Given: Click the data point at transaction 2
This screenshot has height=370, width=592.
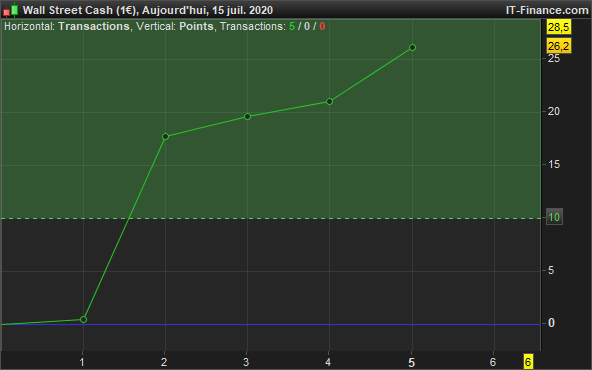Looking at the screenshot, I should [x=165, y=136].
